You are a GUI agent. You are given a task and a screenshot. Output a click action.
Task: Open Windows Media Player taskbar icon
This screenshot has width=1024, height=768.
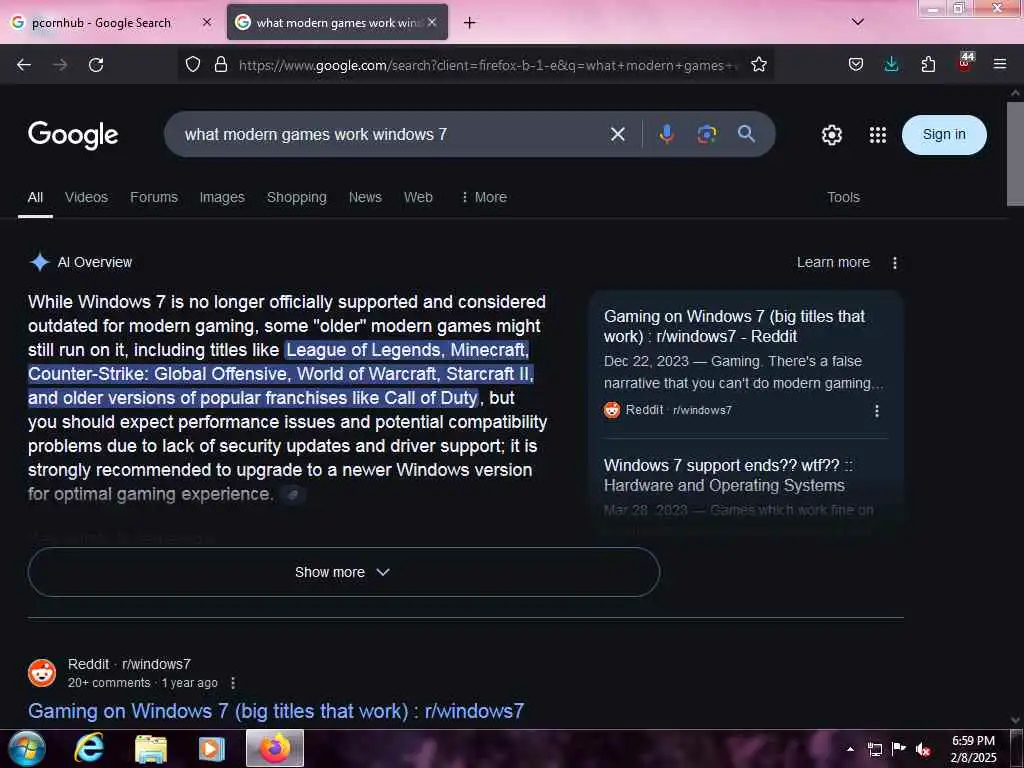point(211,749)
